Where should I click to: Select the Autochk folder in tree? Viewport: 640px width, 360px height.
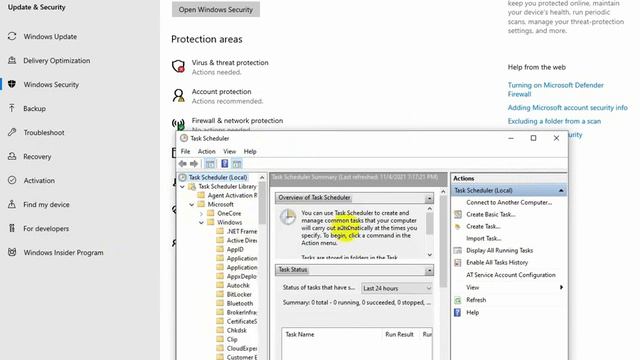click(238, 285)
